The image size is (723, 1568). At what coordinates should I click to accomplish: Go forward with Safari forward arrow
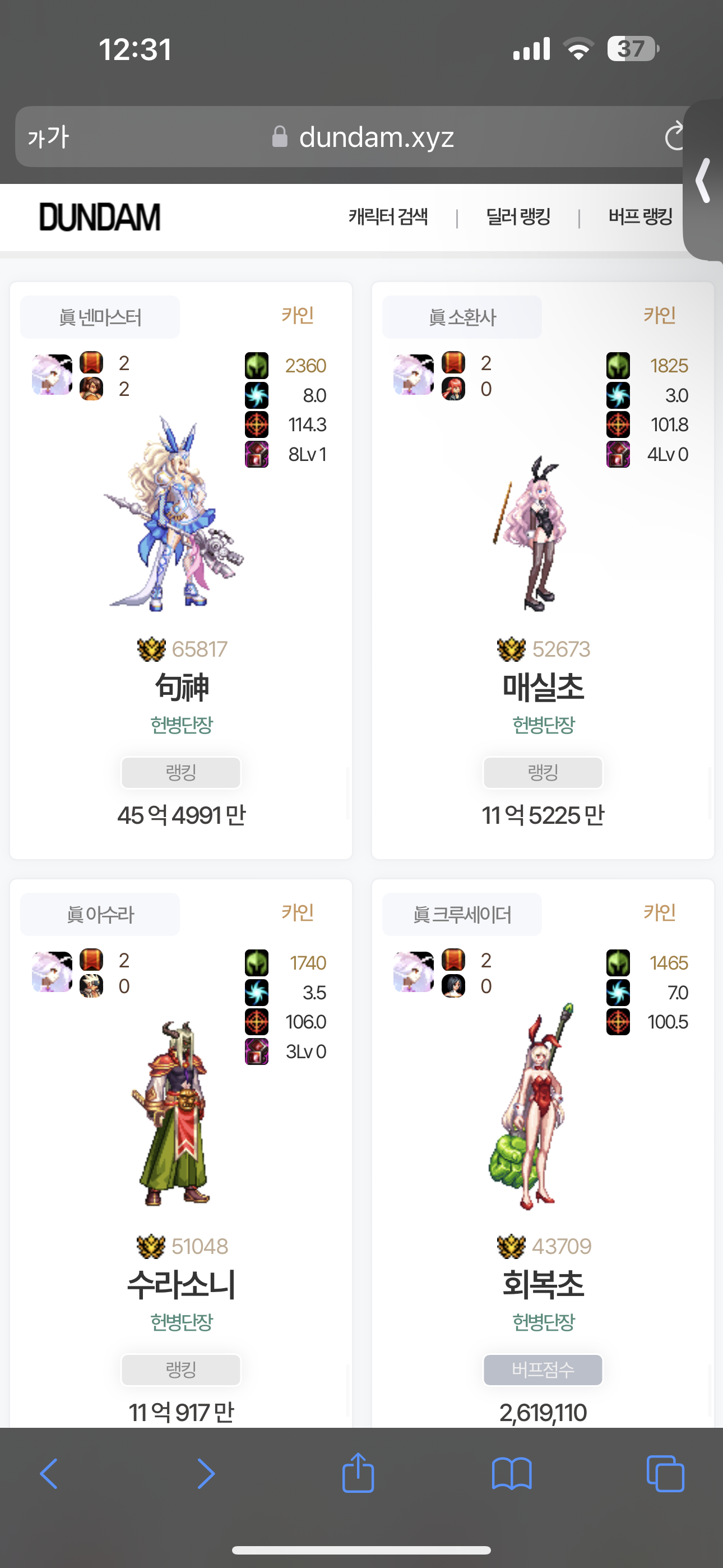[x=206, y=1474]
